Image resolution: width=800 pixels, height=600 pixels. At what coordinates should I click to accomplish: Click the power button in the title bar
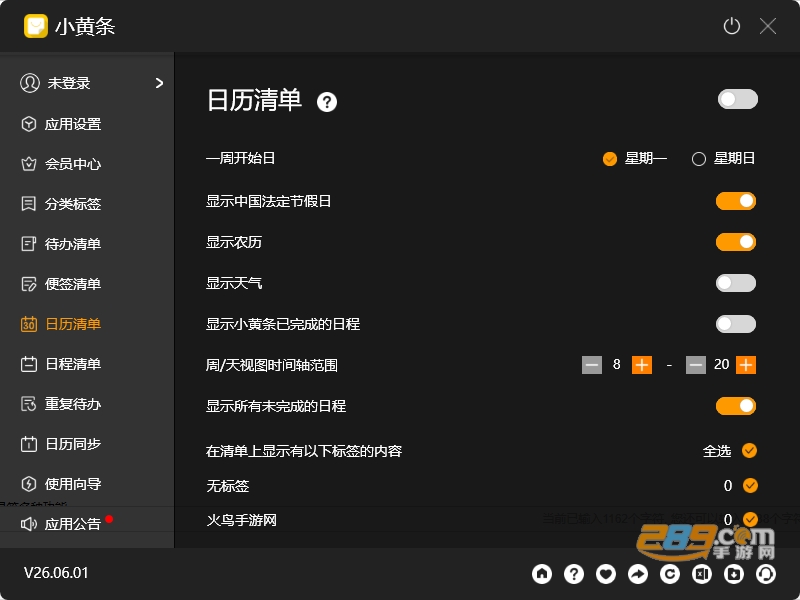tap(732, 26)
